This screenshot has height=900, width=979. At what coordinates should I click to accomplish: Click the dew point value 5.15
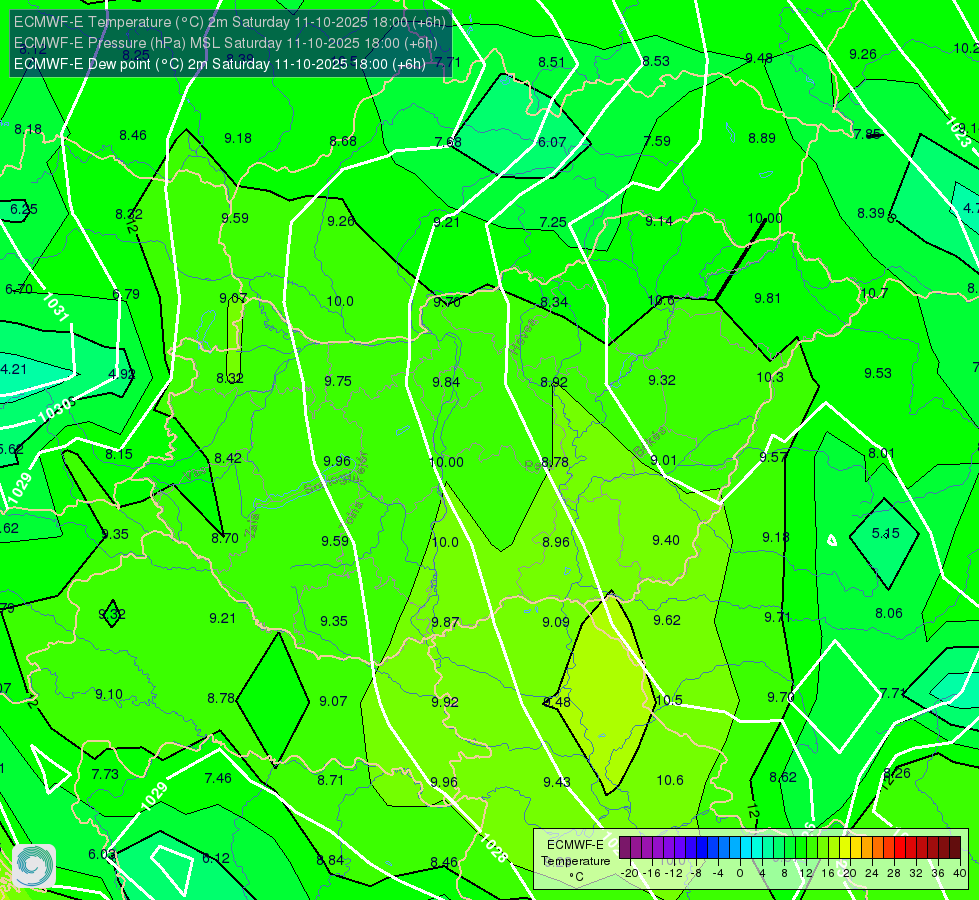885,533
